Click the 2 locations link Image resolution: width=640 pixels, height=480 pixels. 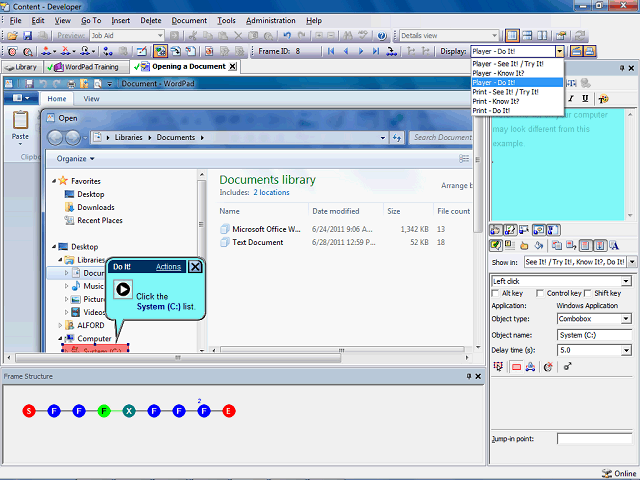(x=271, y=193)
